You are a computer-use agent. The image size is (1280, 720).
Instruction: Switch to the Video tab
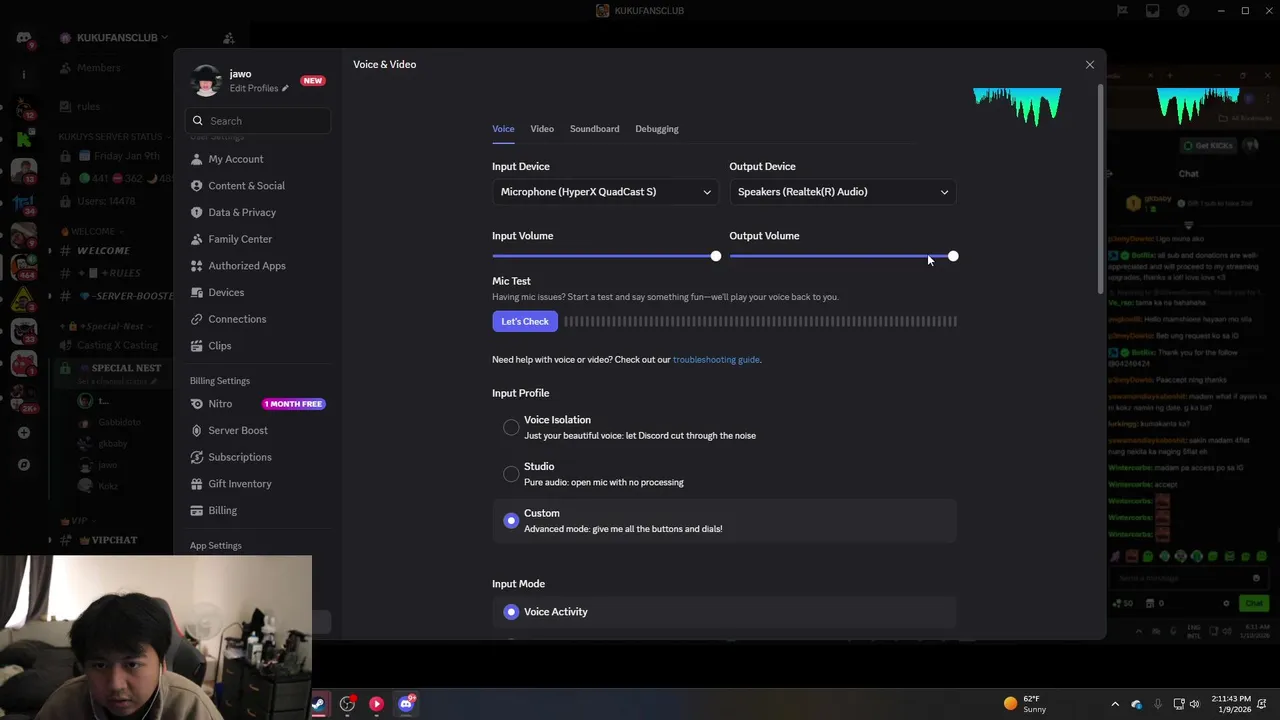pyautogui.click(x=542, y=129)
